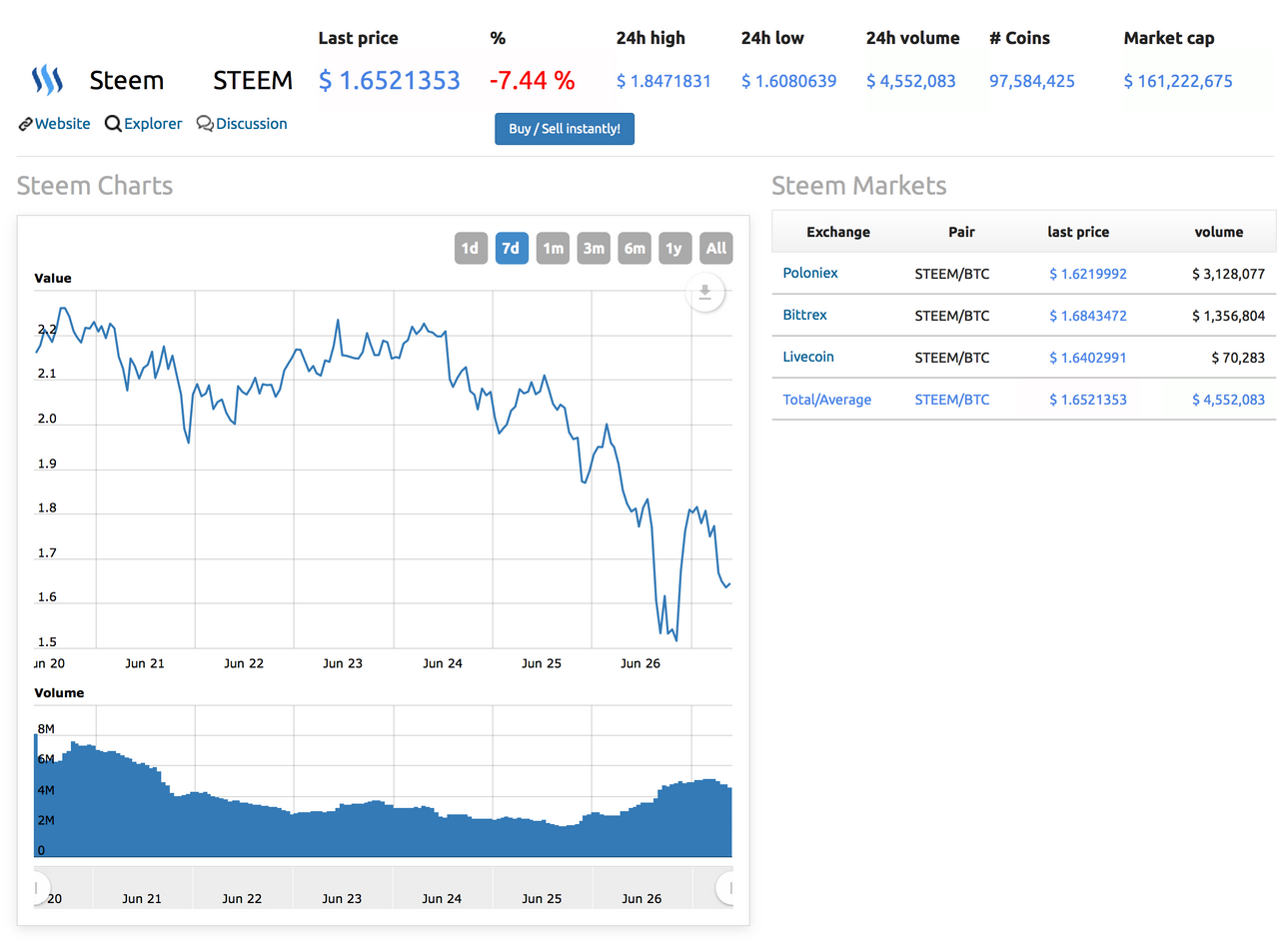Click the Explorer magnifier icon

[113, 124]
